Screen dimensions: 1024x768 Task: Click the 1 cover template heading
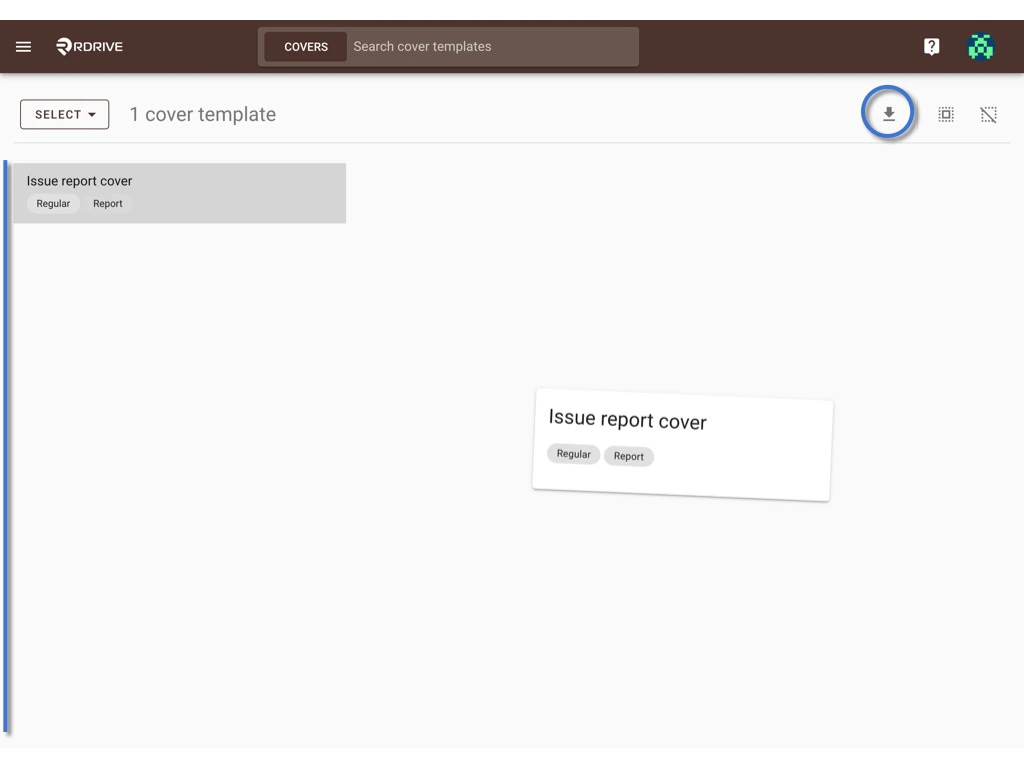tap(202, 114)
